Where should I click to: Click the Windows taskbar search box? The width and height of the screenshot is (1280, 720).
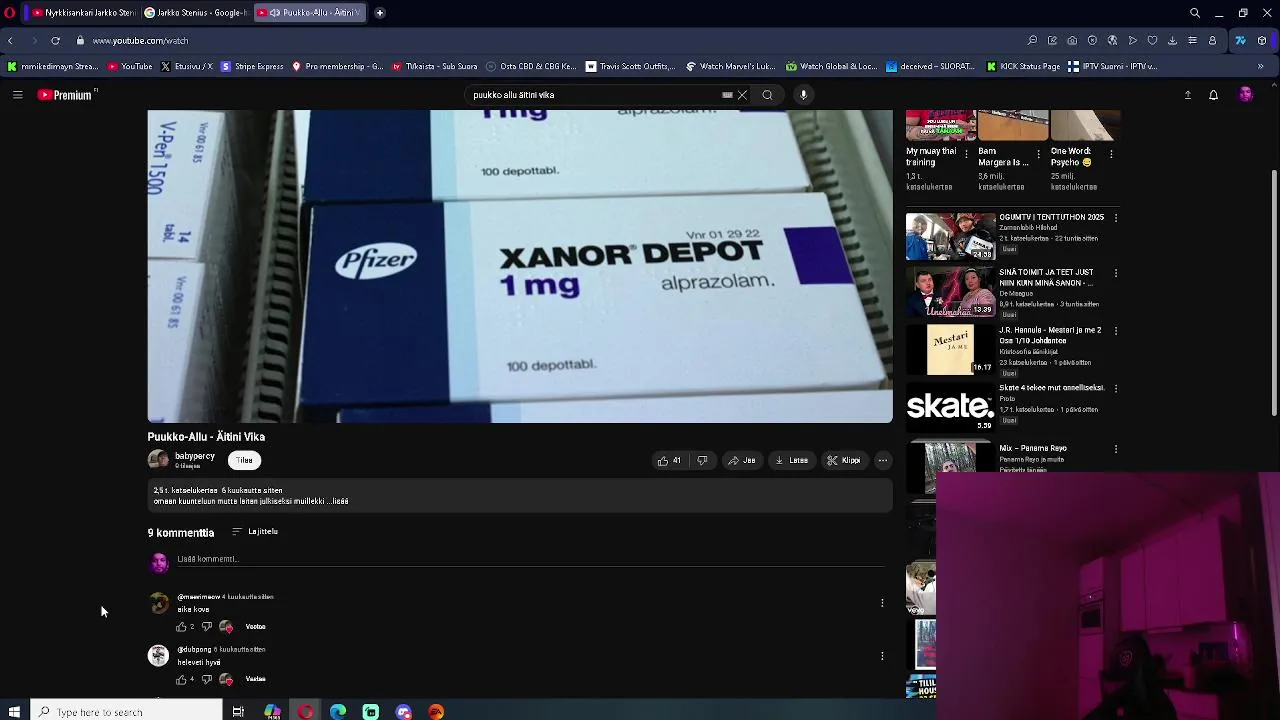point(126,712)
